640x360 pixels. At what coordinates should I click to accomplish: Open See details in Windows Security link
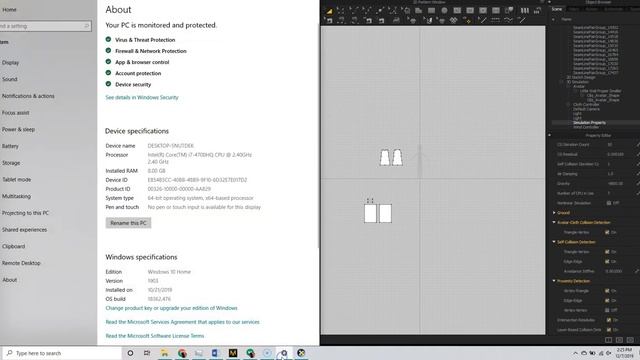(142, 98)
